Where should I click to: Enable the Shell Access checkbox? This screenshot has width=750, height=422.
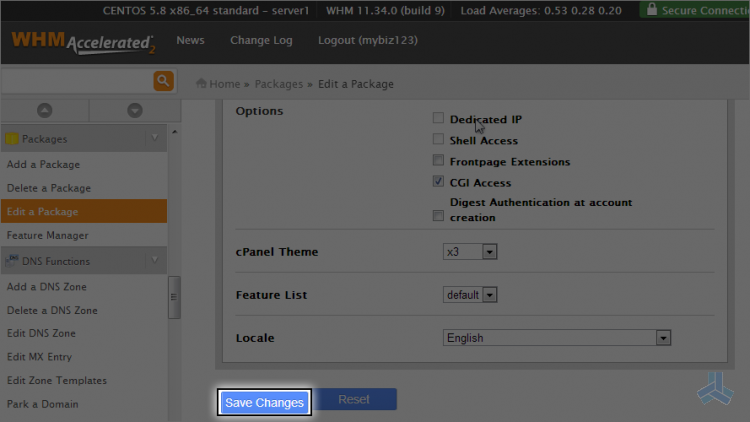438,139
